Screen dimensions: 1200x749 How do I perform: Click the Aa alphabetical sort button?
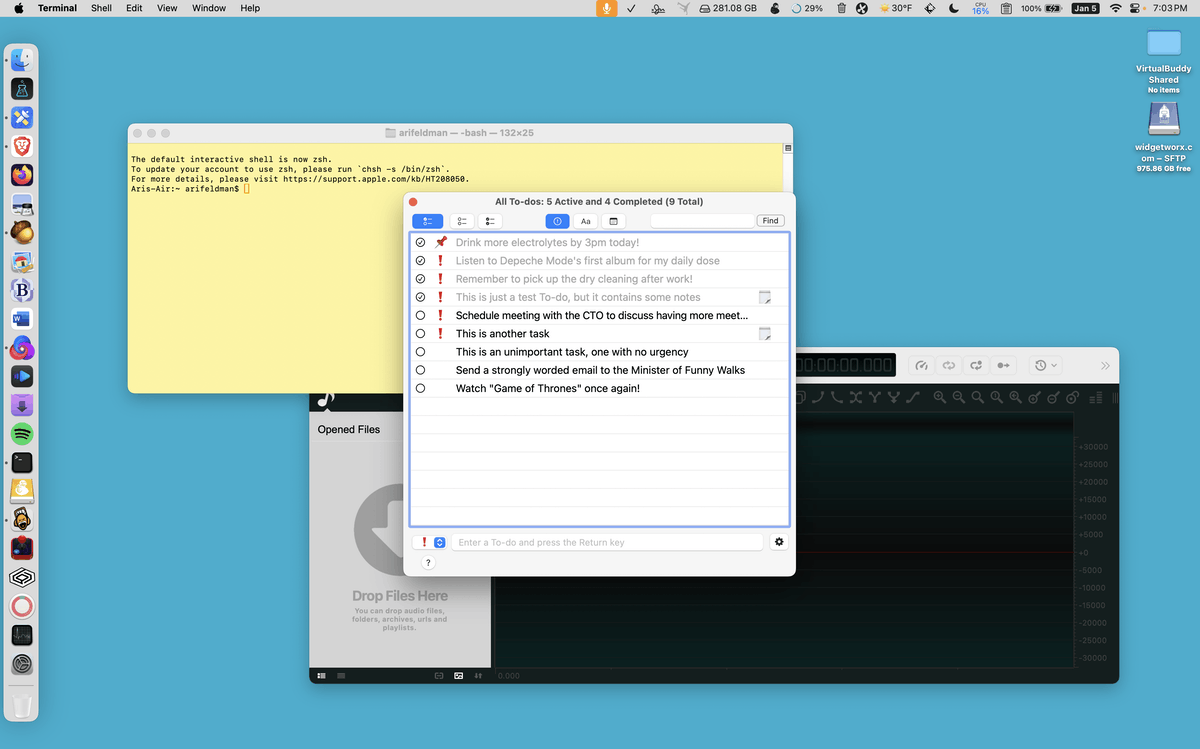point(586,221)
